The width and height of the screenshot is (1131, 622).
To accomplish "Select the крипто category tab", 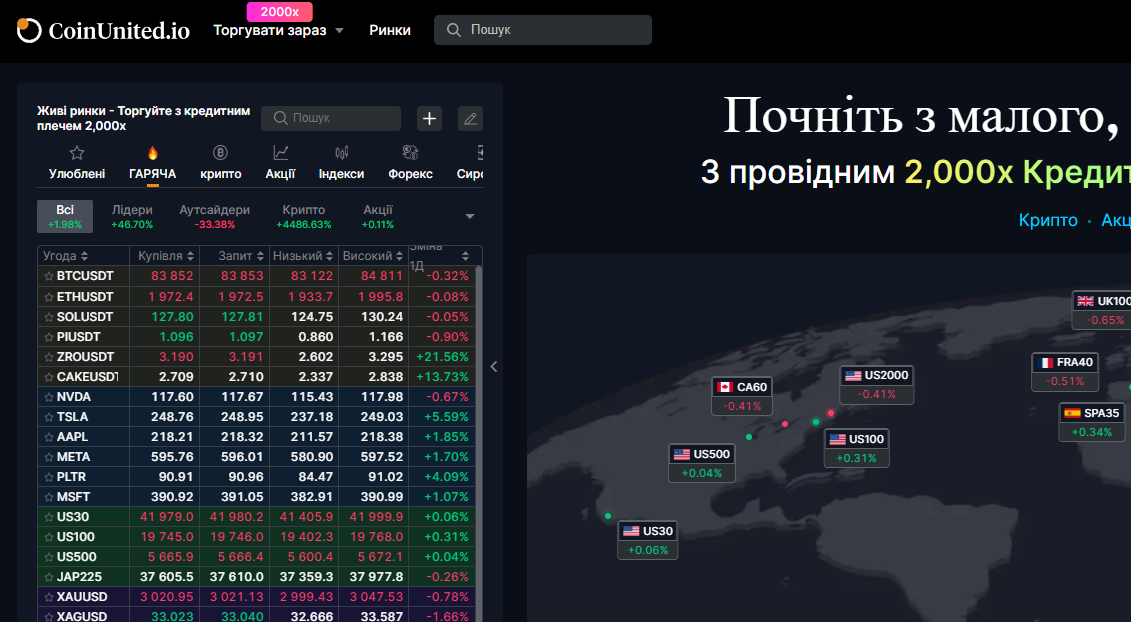I will (x=221, y=163).
